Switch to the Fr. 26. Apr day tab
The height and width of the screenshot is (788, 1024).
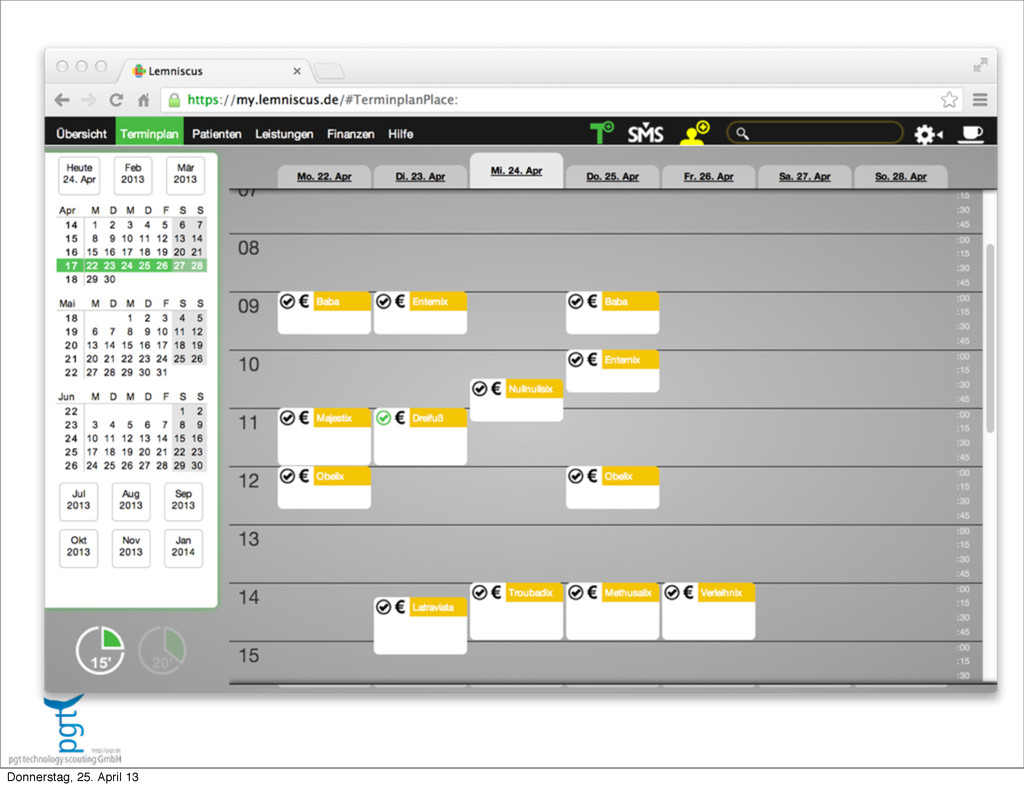click(x=709, y=176)
